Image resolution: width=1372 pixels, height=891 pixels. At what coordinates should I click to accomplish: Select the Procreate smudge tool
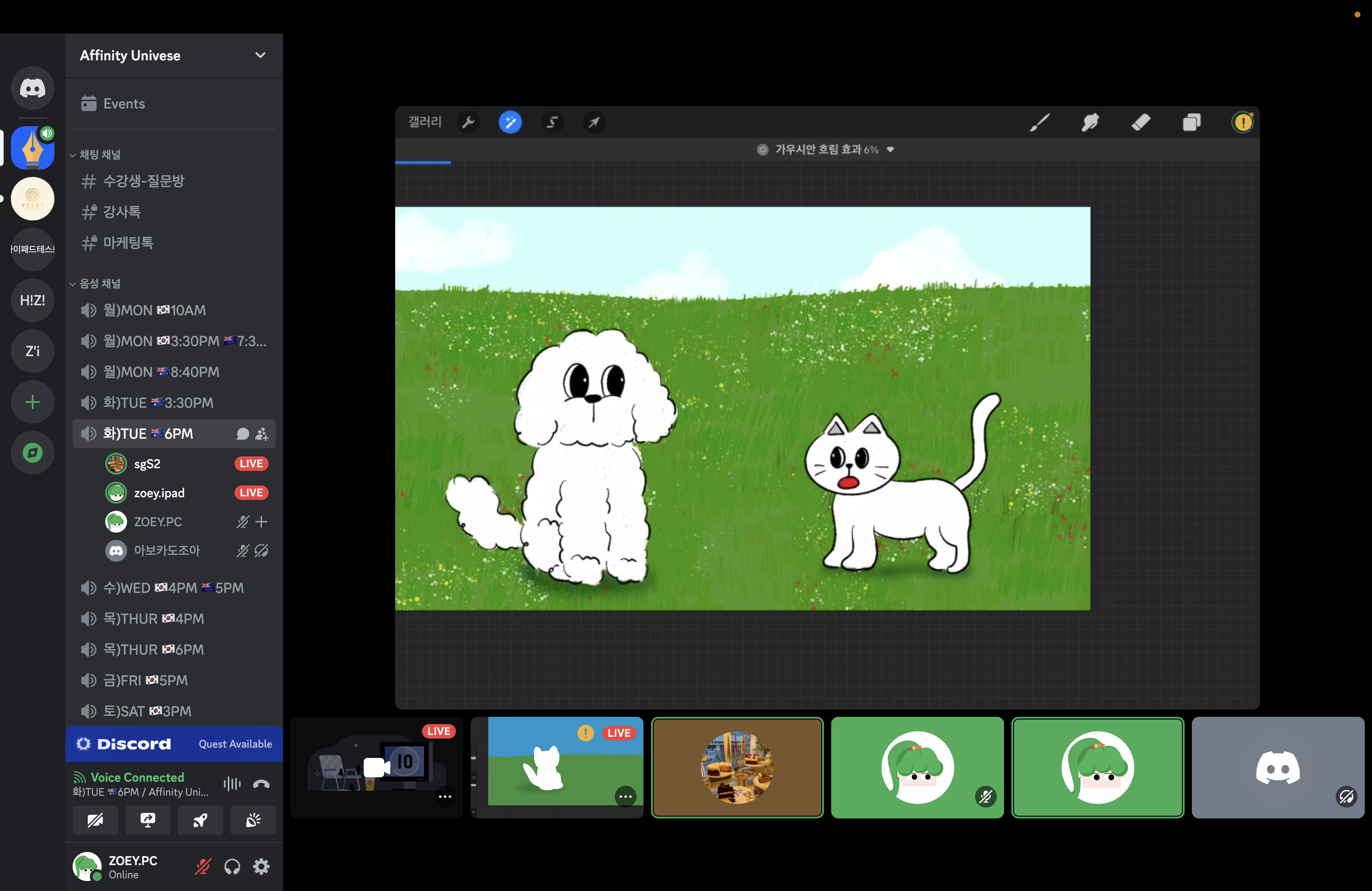pyautogui.click(x=1090, y=122)
